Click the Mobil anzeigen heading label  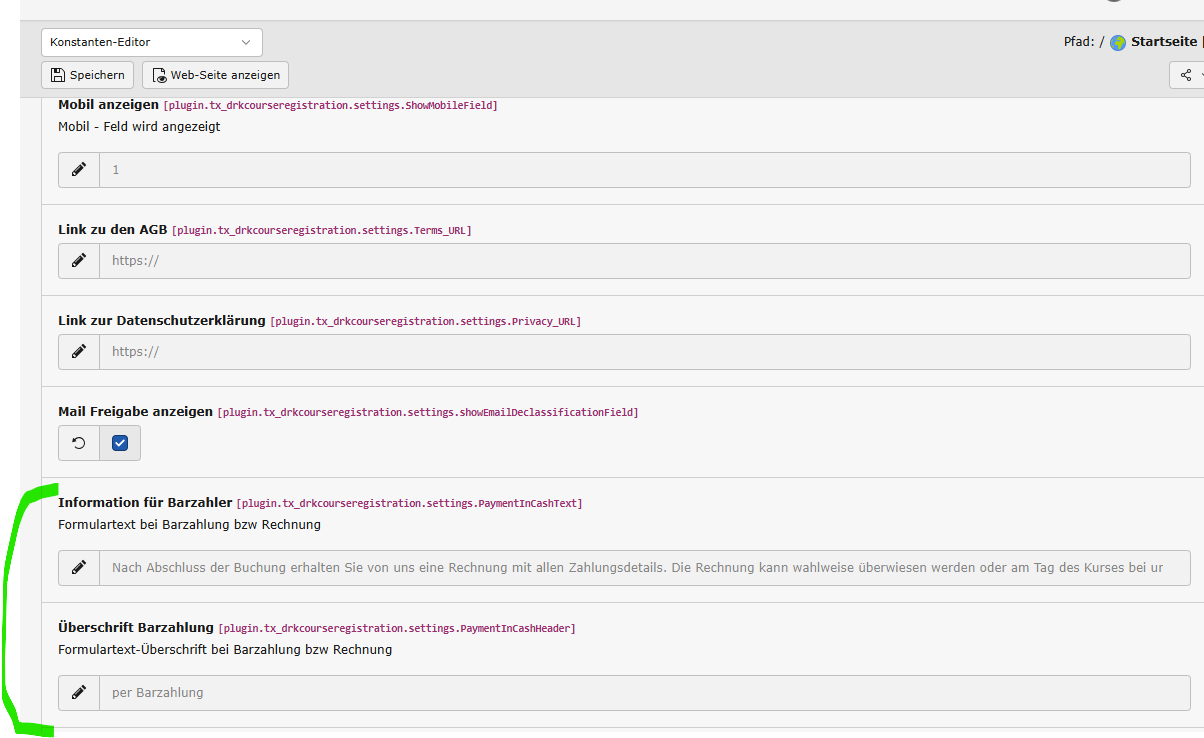[108, 105]
